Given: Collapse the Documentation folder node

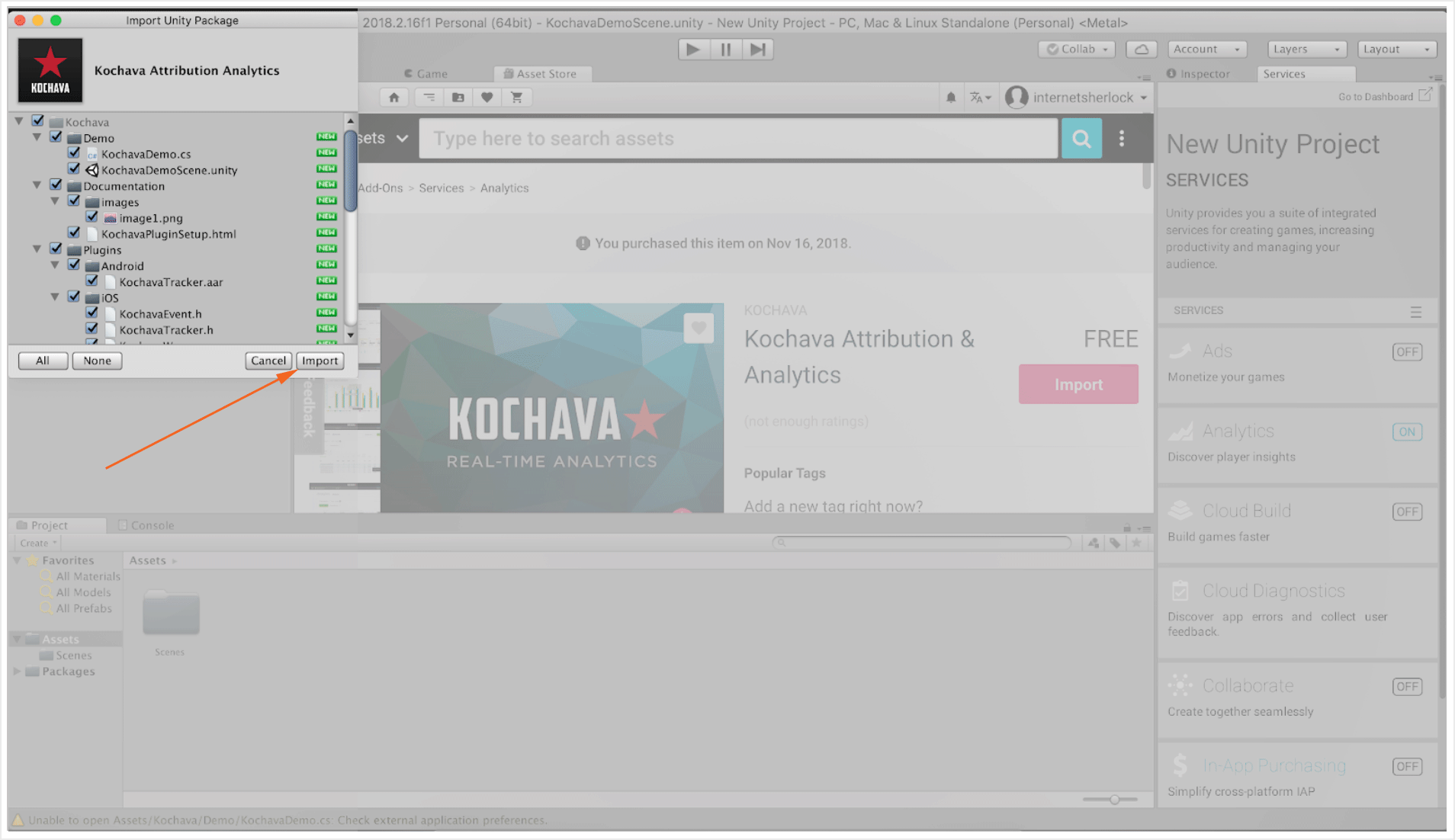Looking at the screenshot, I should tap(37, 185).
